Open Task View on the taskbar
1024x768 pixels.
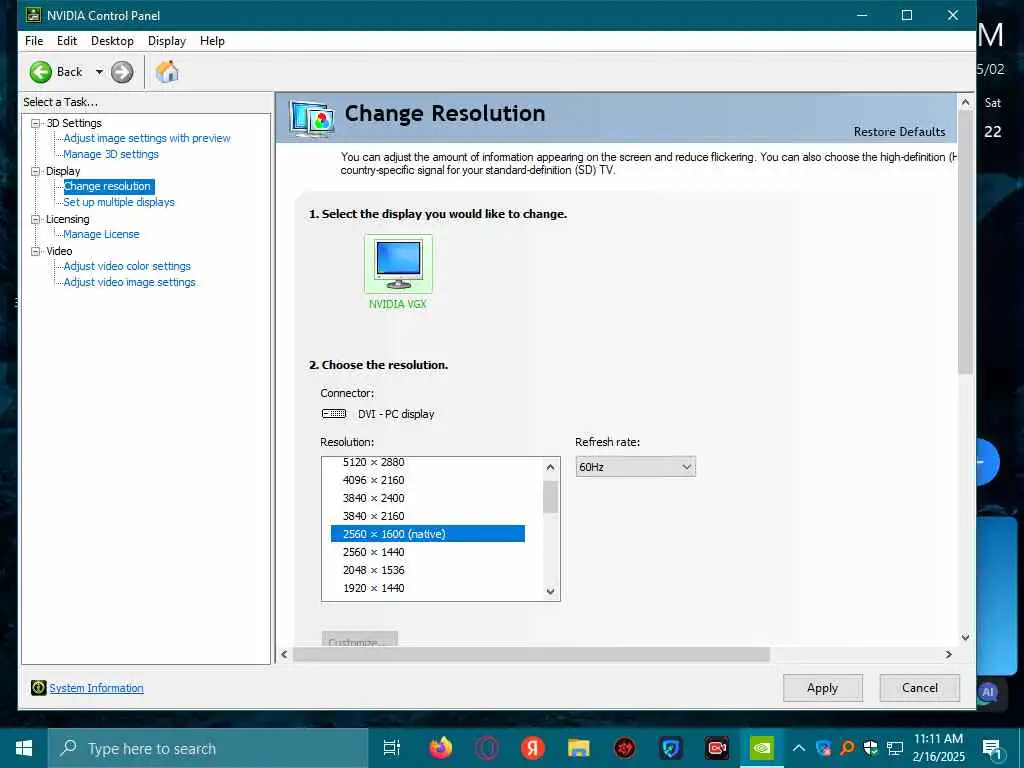click(392, 748)
